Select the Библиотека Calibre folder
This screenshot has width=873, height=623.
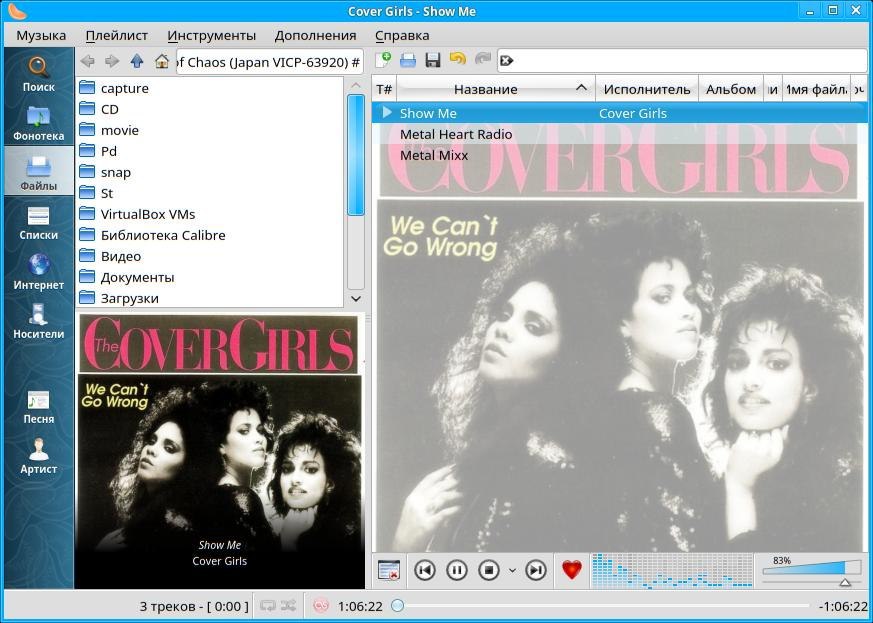point(209,235)
